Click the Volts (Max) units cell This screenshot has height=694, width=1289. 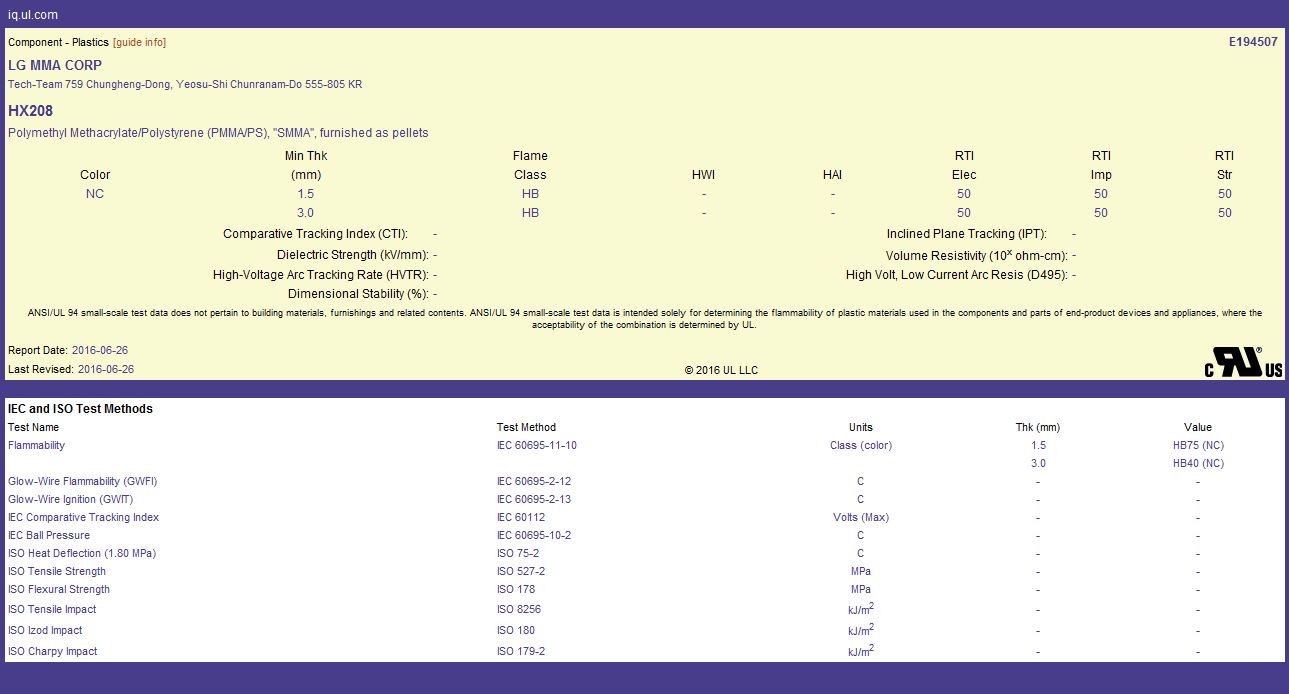click(x=861, y=517)
